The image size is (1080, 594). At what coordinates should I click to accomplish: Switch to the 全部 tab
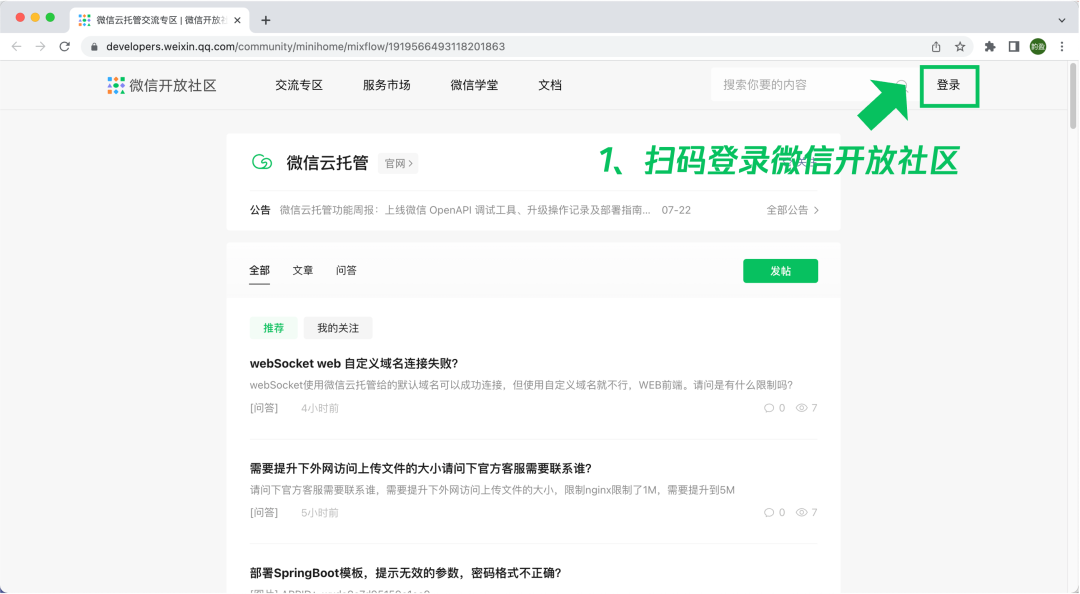click(260, 271)
